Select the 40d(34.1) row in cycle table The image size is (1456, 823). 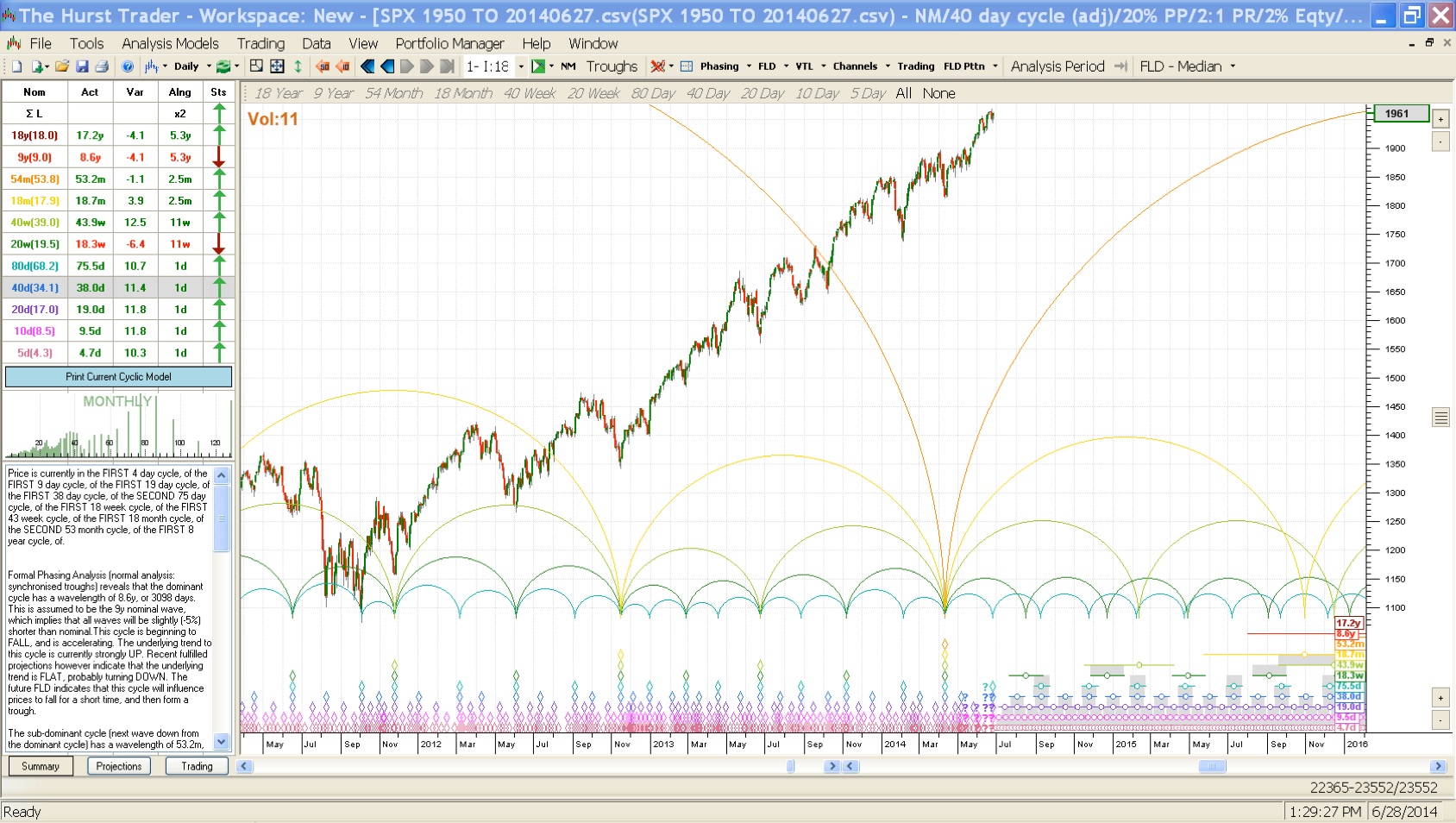tap(35, 287)
